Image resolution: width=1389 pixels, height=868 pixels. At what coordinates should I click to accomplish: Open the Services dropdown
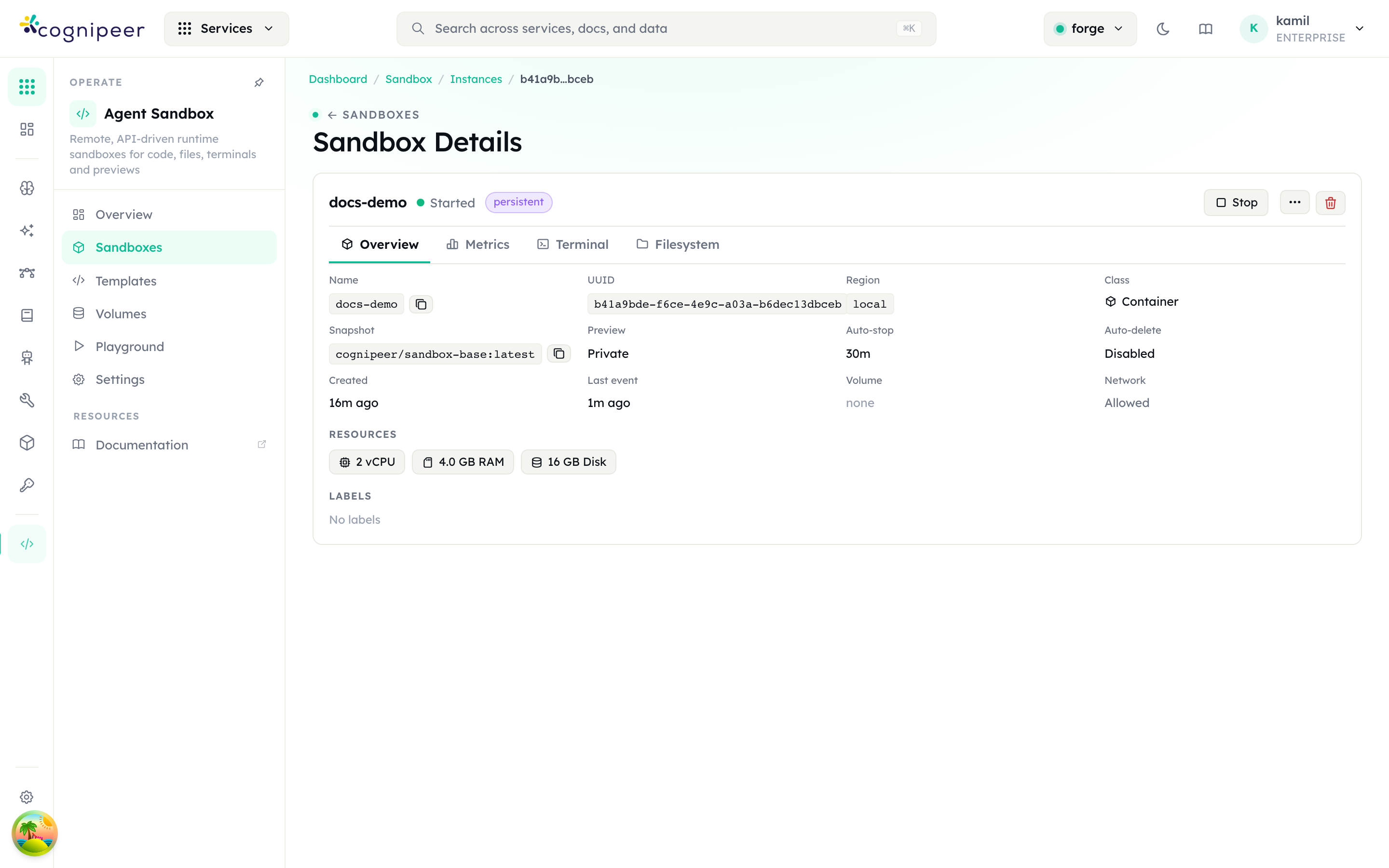[226, 29]
